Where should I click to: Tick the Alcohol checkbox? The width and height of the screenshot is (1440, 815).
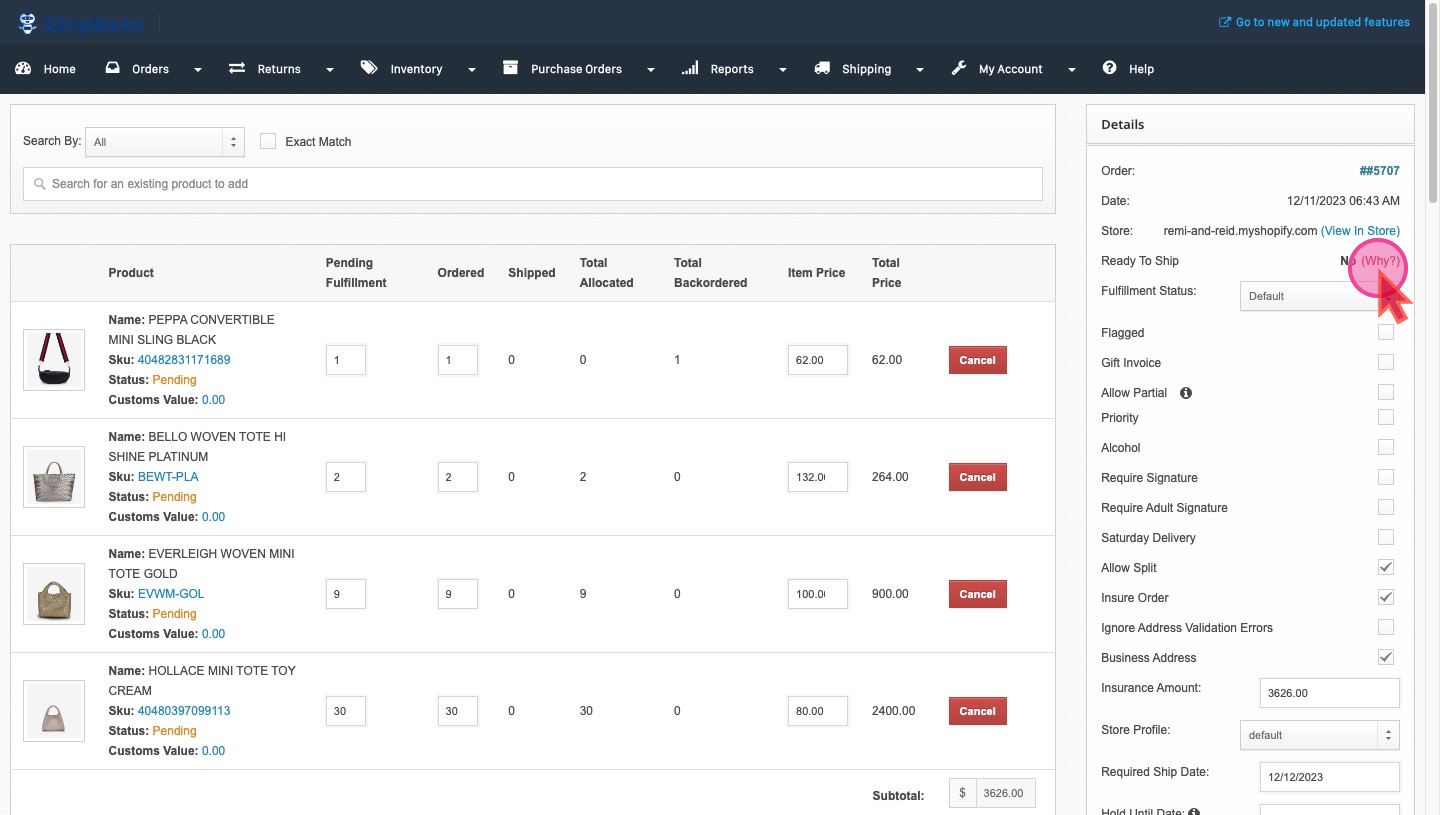[x=1386, y=447]
